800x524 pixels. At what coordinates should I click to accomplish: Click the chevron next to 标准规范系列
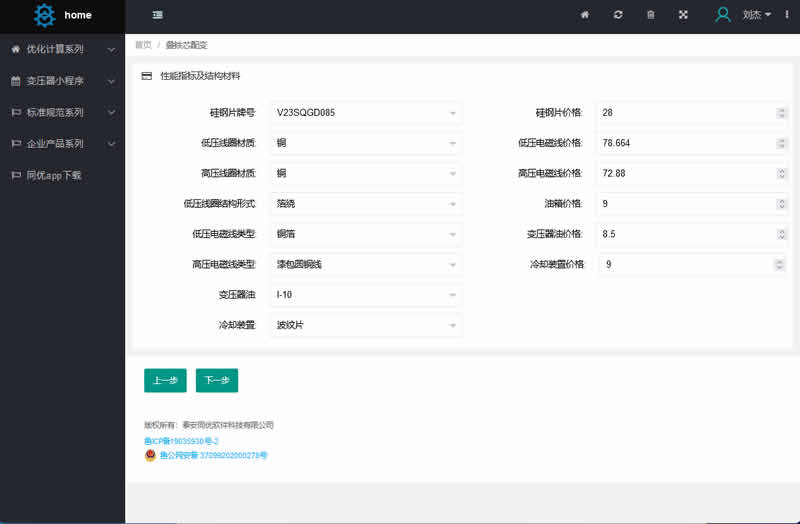click(x=111, y=113)
